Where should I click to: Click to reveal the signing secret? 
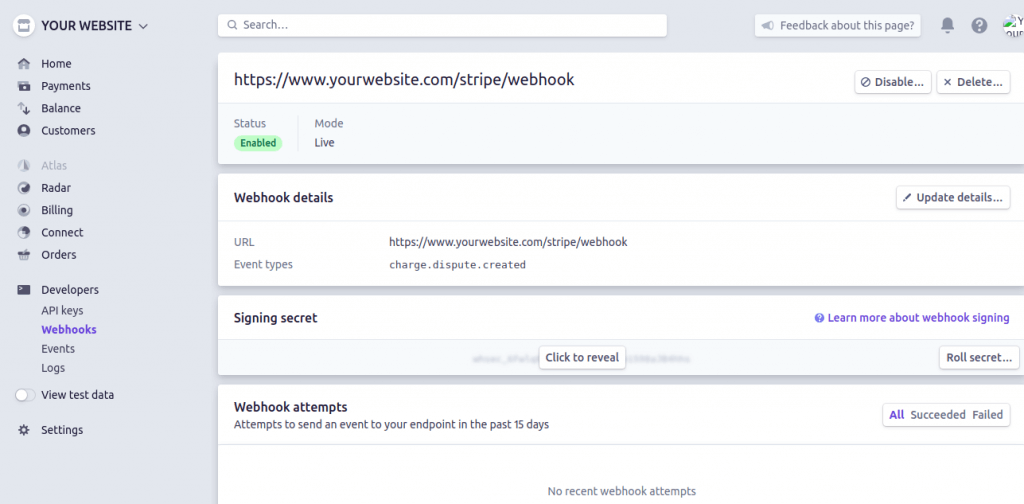pyautogui.click(x=582, y=357)
